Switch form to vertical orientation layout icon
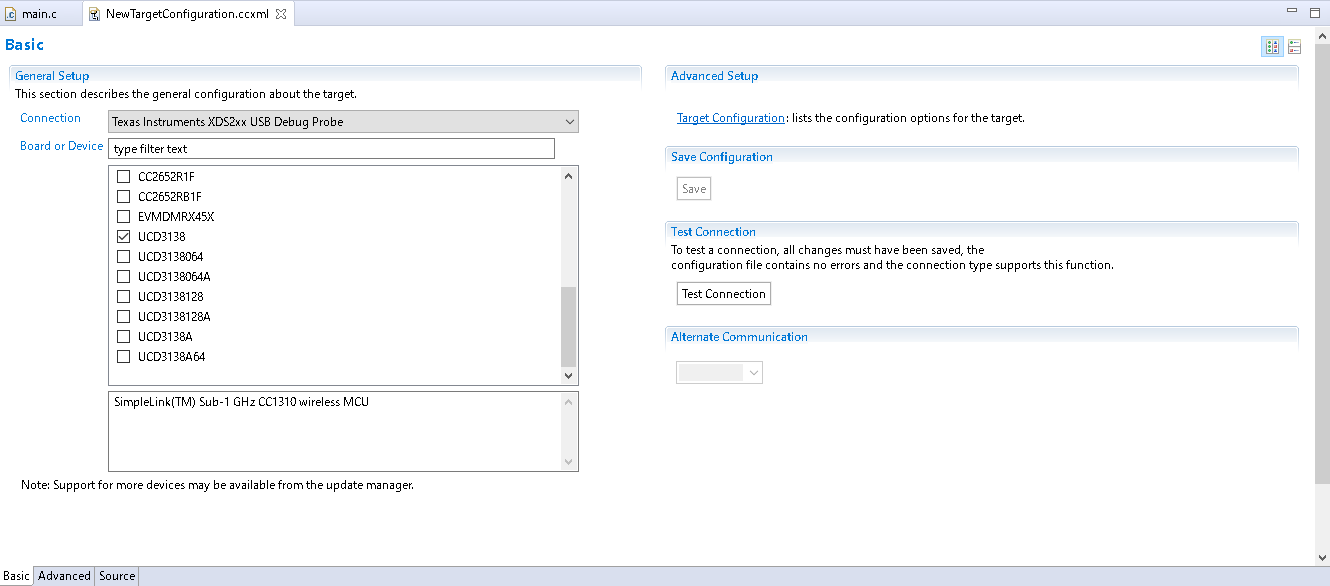The width and height of the screenshot is (1330, 586). [1294, 47]
